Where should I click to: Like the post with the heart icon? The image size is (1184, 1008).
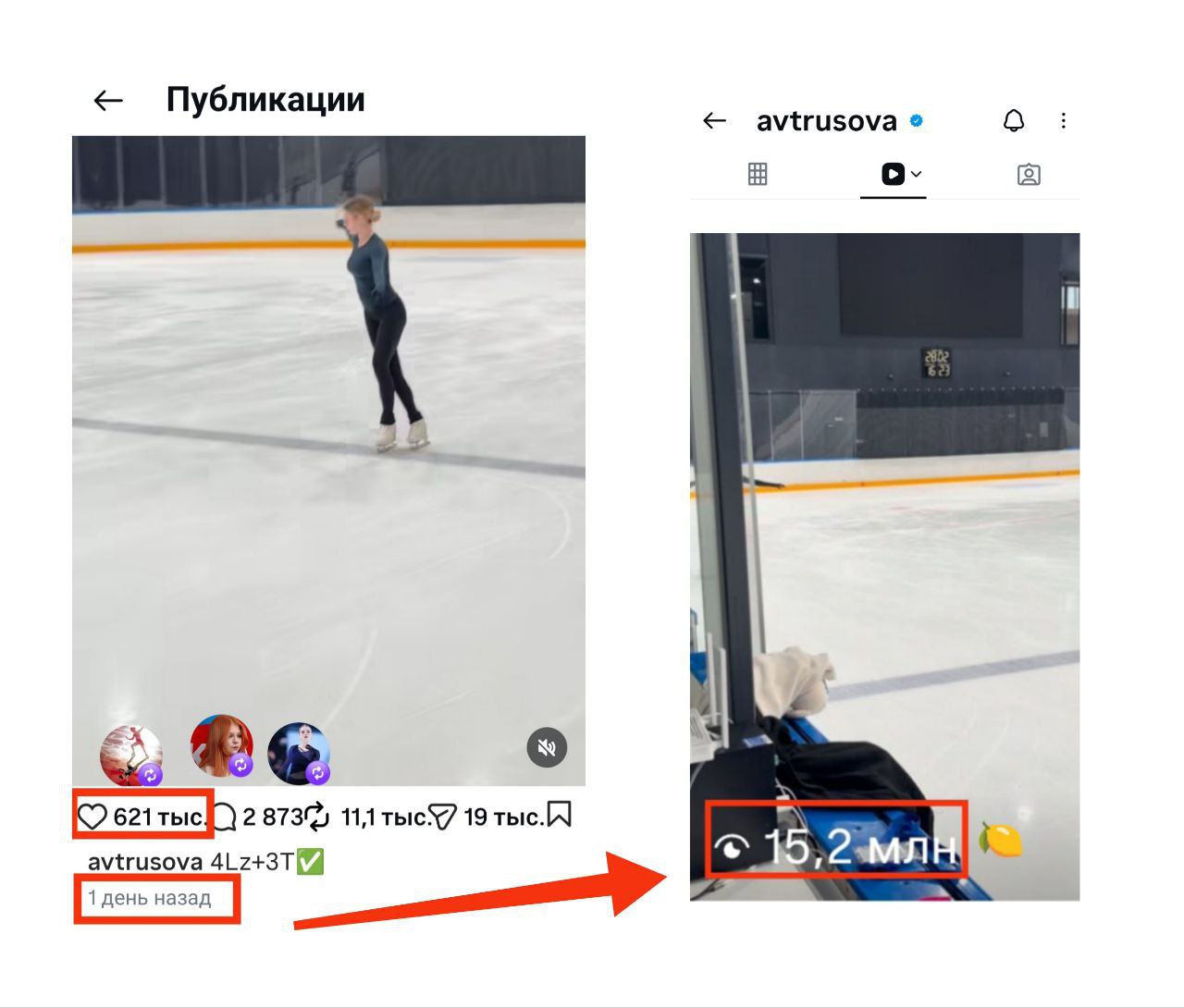(92, 817)
